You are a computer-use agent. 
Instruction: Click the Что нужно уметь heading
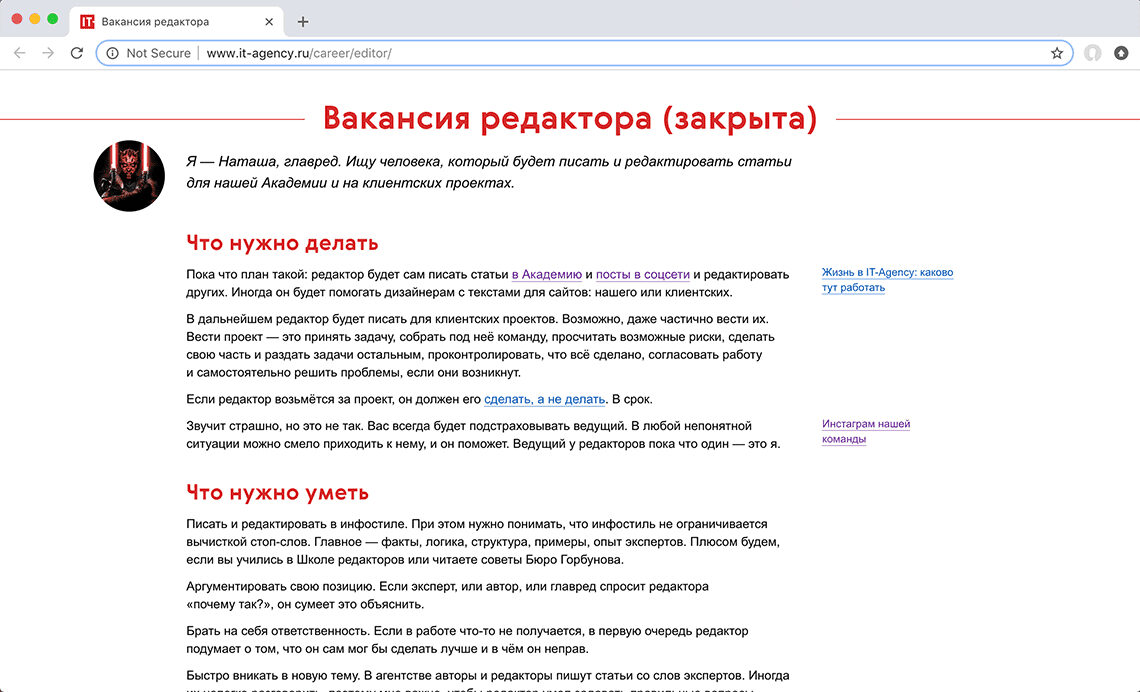278,493
